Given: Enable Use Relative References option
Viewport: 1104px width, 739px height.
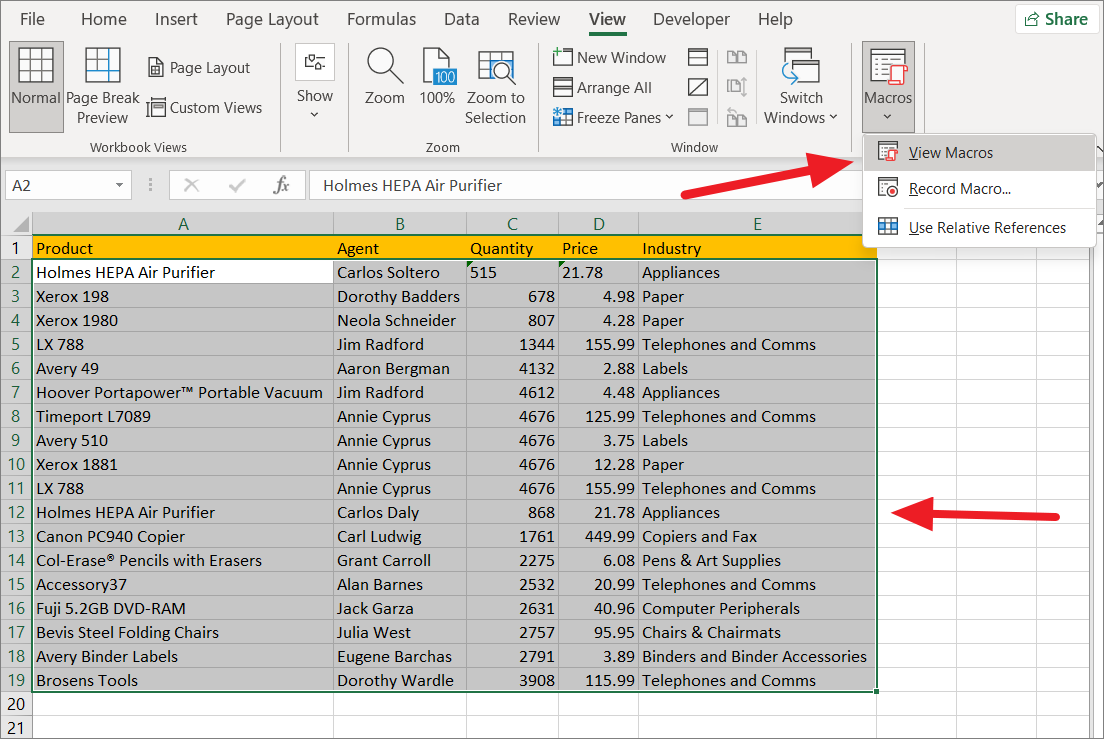Looking at the screenshot, I should pos(986,228).
